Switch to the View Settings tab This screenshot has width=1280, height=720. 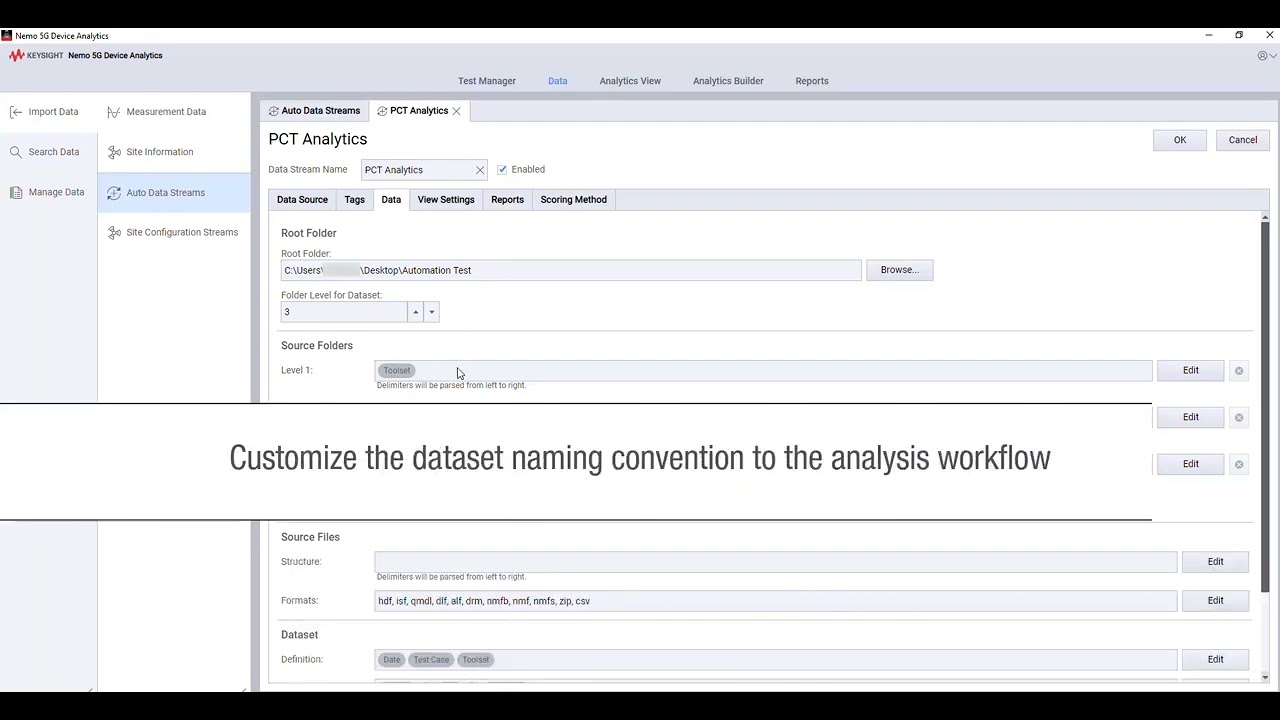(446, 200)
